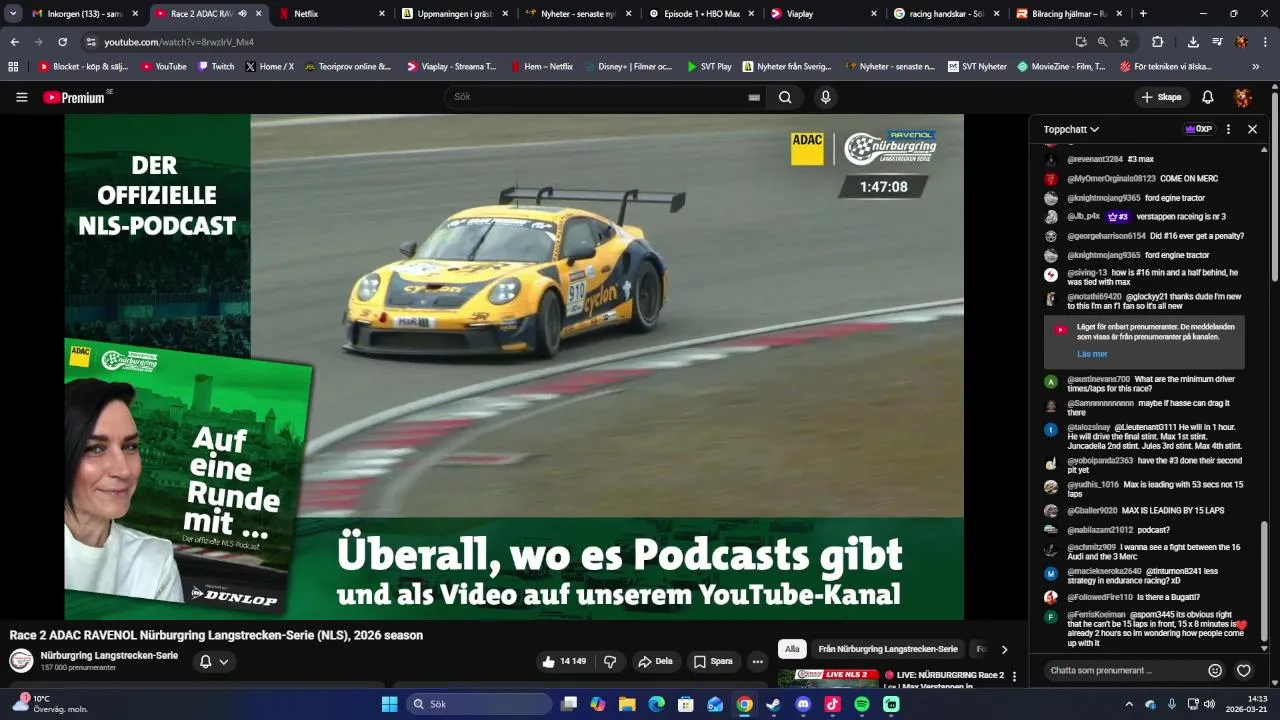Click the Läs mer link in chat
The width and height of the screenshot is (1280, 720).
[1092, 354]
